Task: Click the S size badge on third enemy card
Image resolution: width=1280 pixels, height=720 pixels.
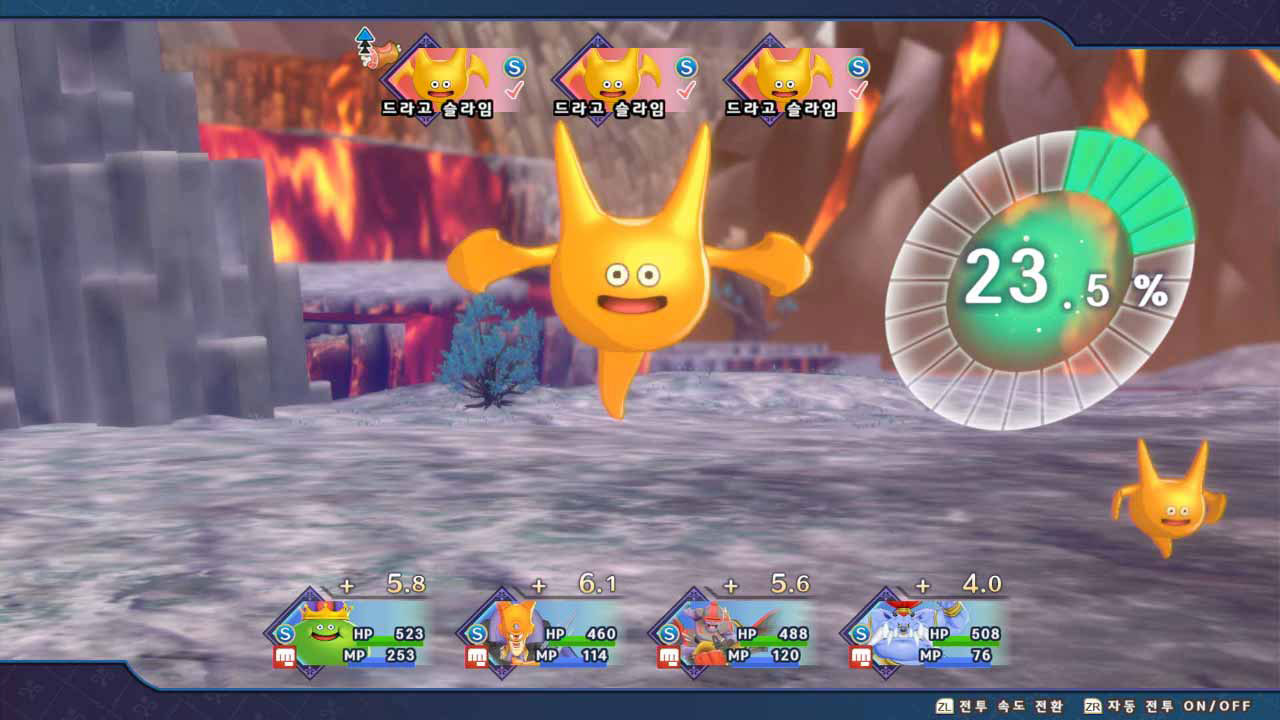Action: tap(858, 67)
